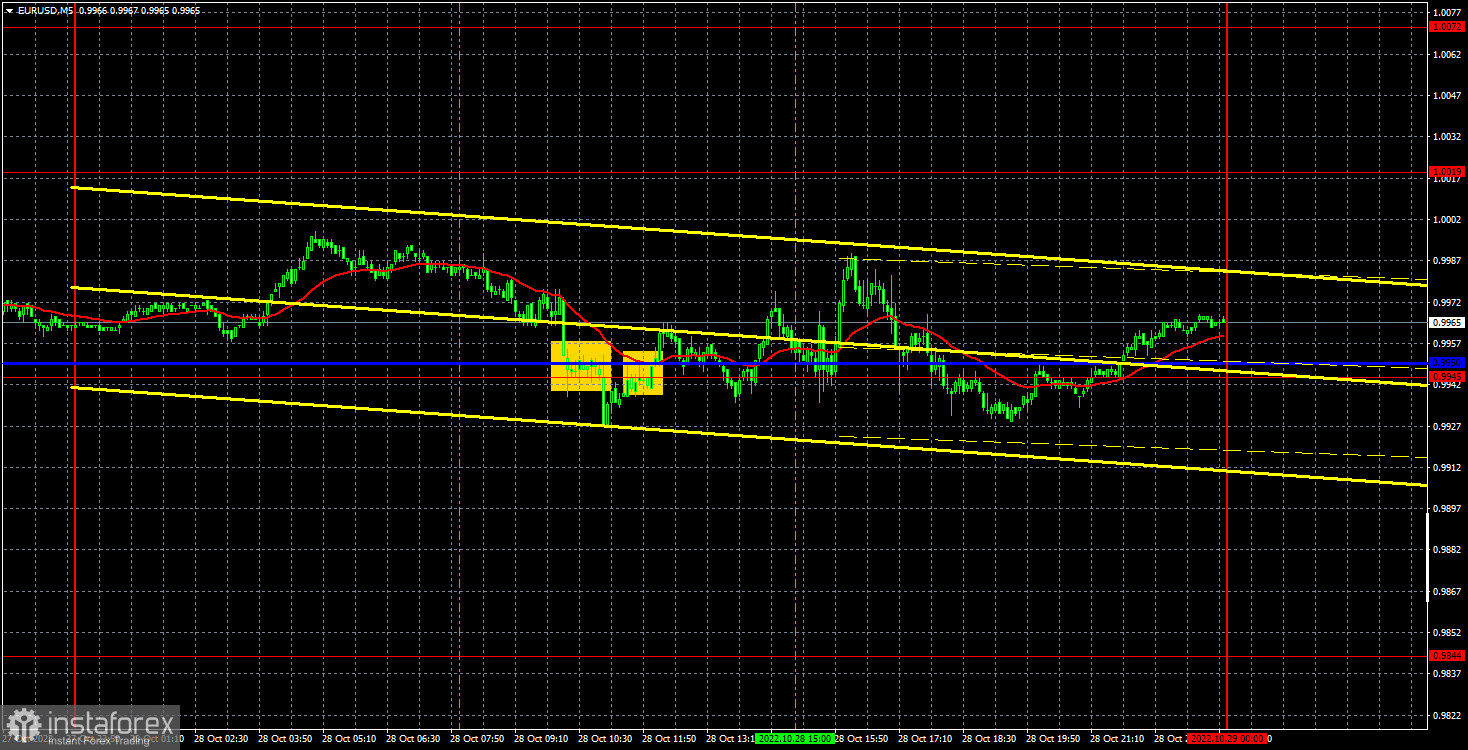Click the 0.9882 price axis label
This screenshot has height=750, width=1468.
tap(1447, 550)
